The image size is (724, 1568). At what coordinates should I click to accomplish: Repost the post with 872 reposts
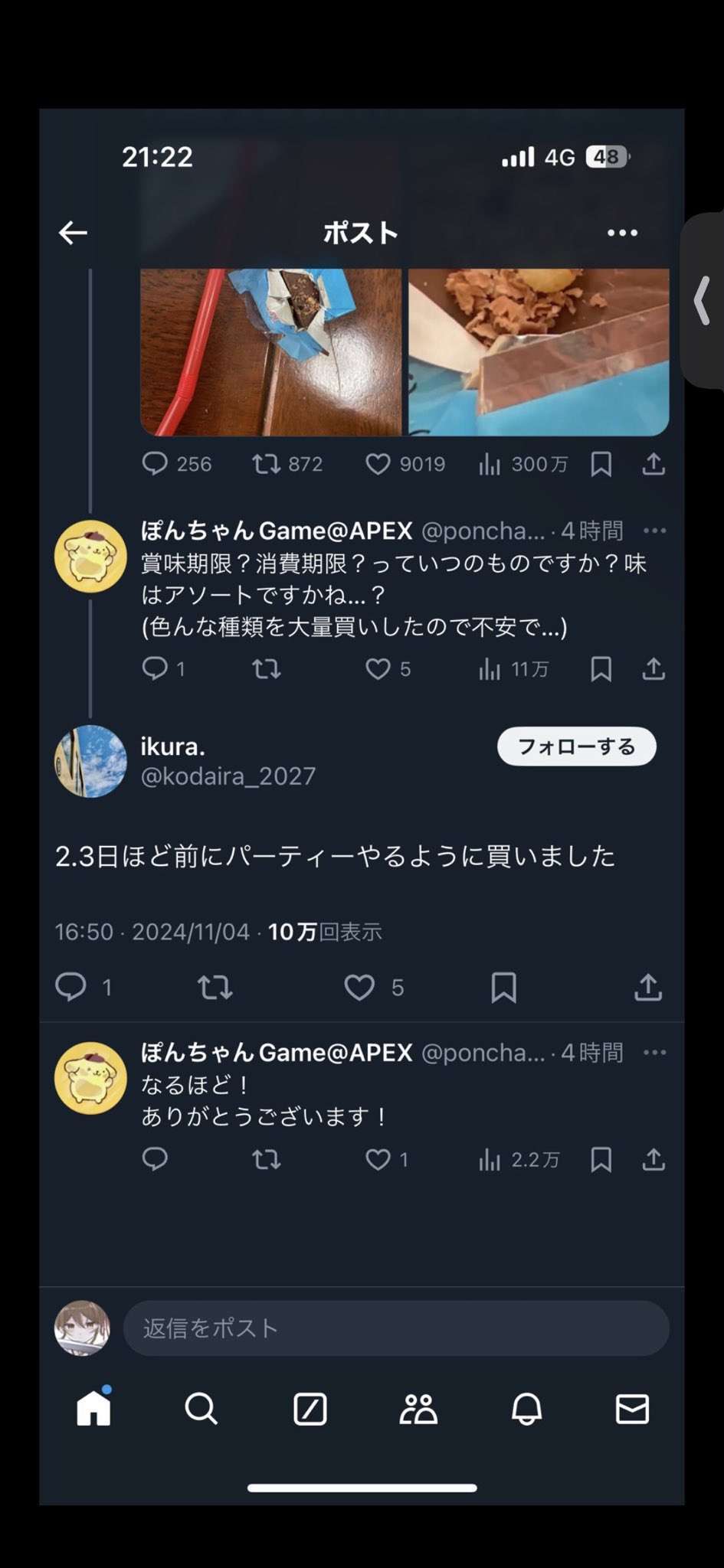pos(267,464)
